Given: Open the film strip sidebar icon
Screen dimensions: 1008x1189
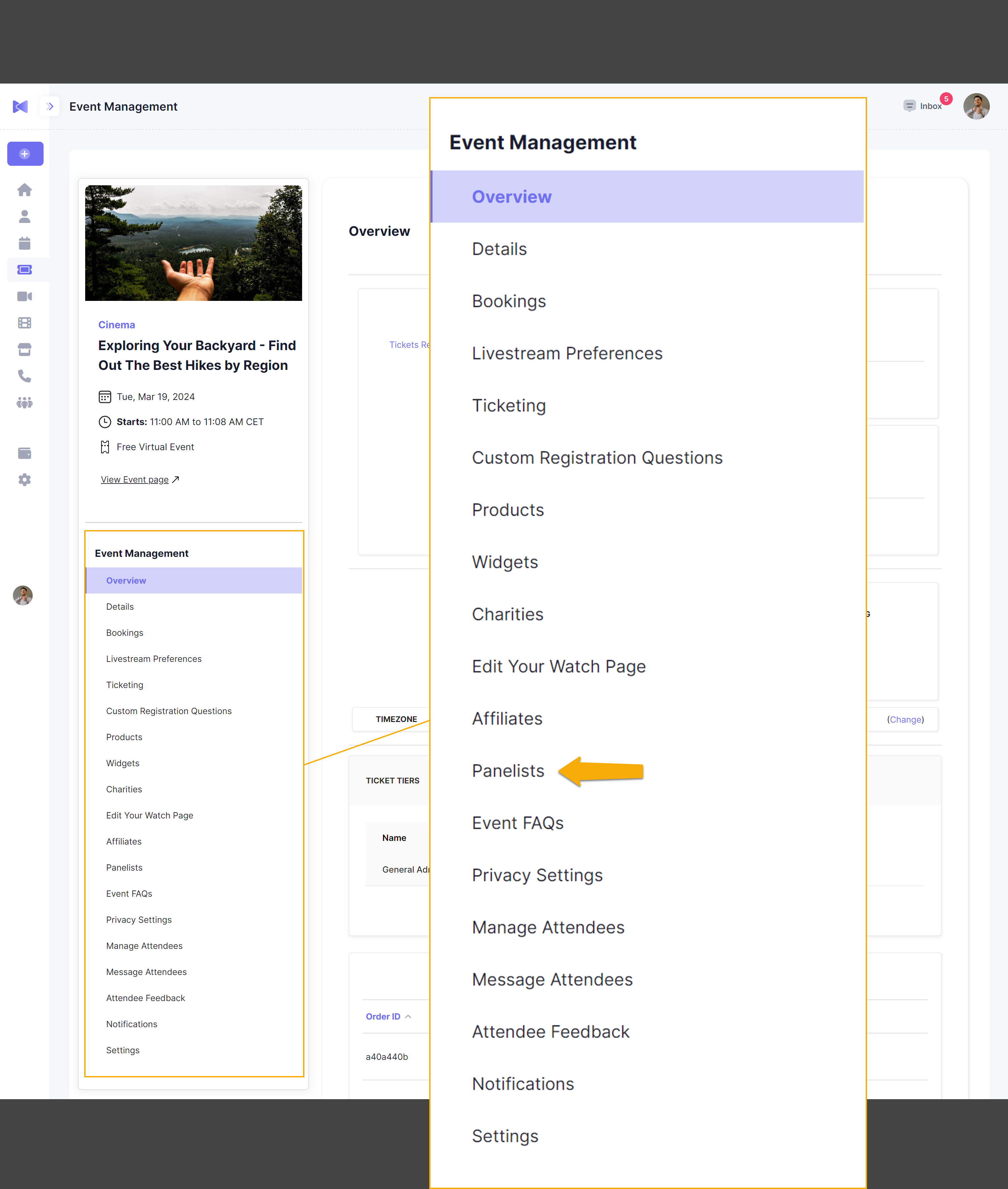Looking at the screenshot, I should 24,323.
